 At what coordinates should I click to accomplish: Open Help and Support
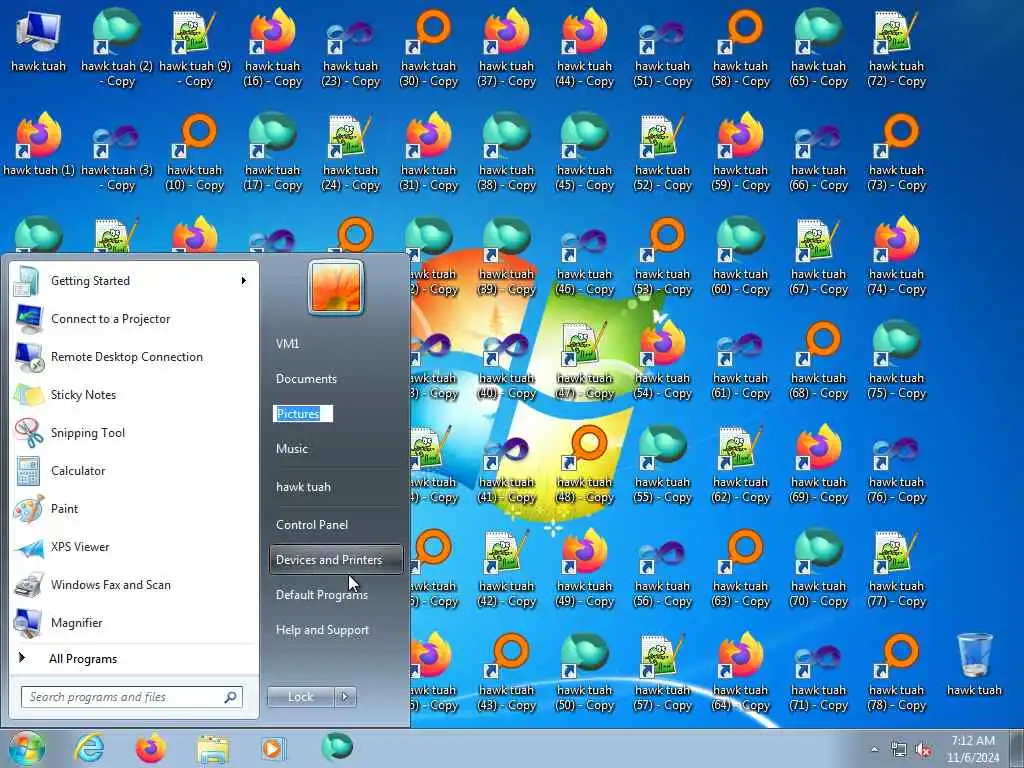tap(323, 630)
